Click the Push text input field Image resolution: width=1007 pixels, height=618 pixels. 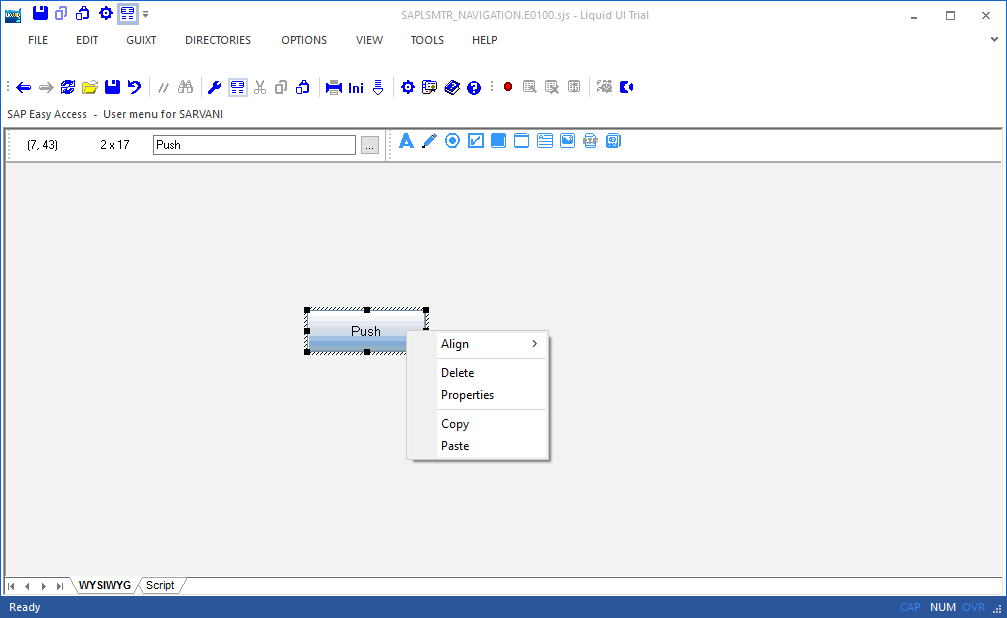pos(254,145)
